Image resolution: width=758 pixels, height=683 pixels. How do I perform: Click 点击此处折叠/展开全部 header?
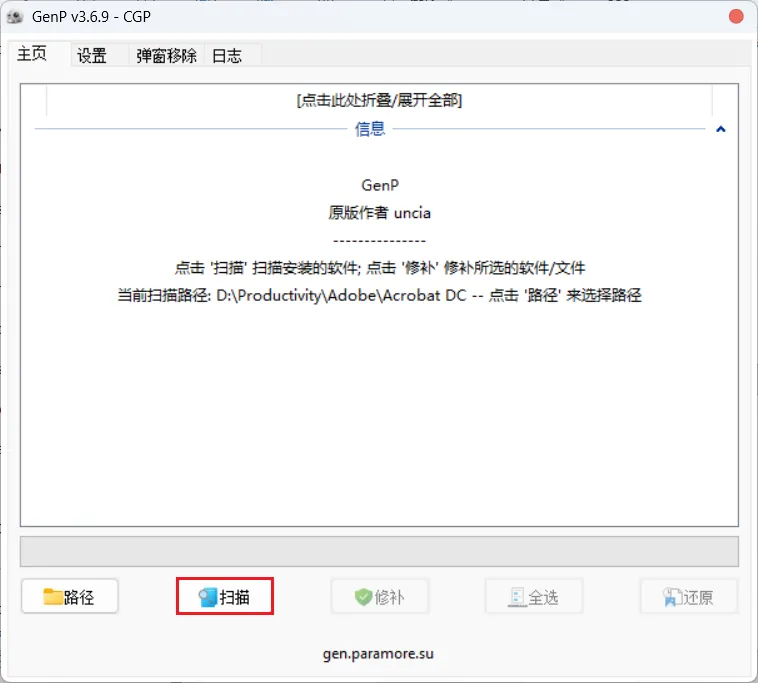(379, 100)
